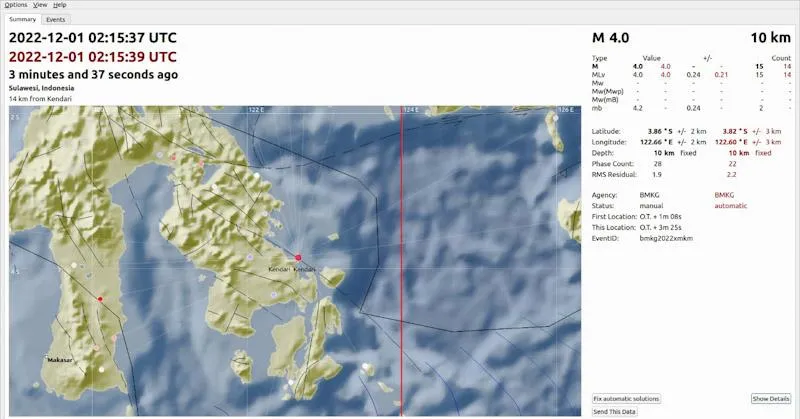Click the Show Details button

click(771, 398)
